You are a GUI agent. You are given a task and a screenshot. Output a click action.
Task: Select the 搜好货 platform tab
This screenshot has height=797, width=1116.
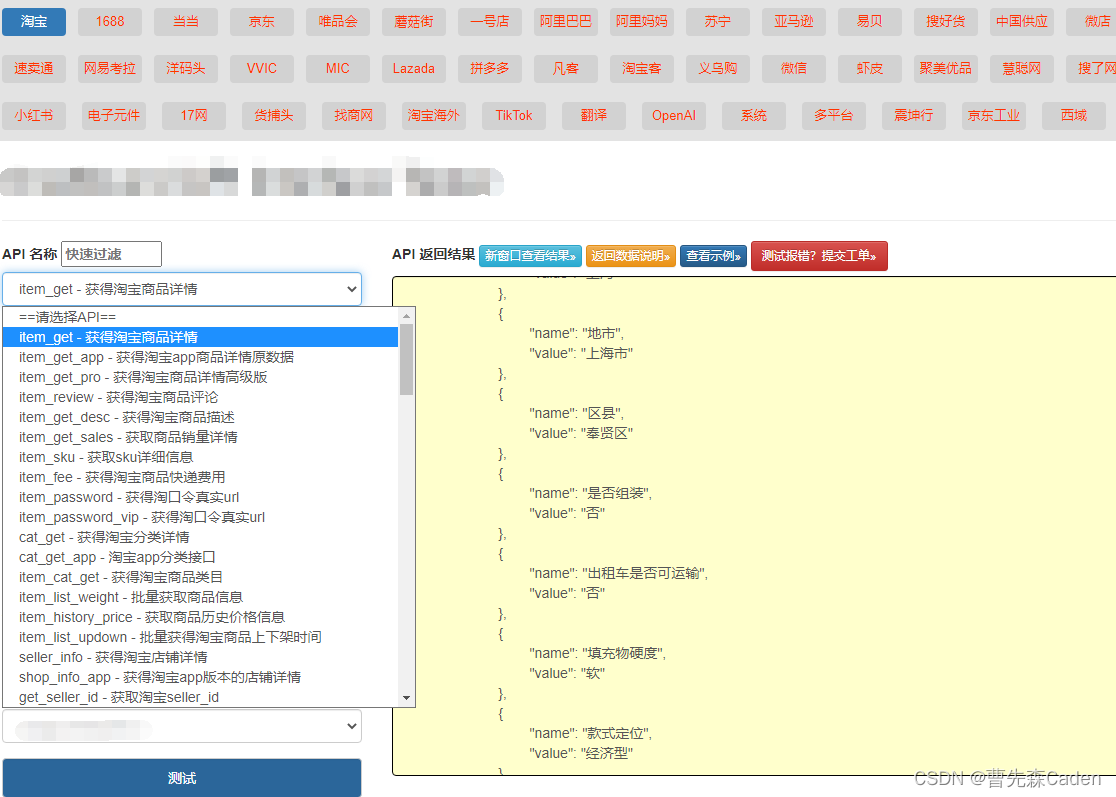tap(945, 21)
